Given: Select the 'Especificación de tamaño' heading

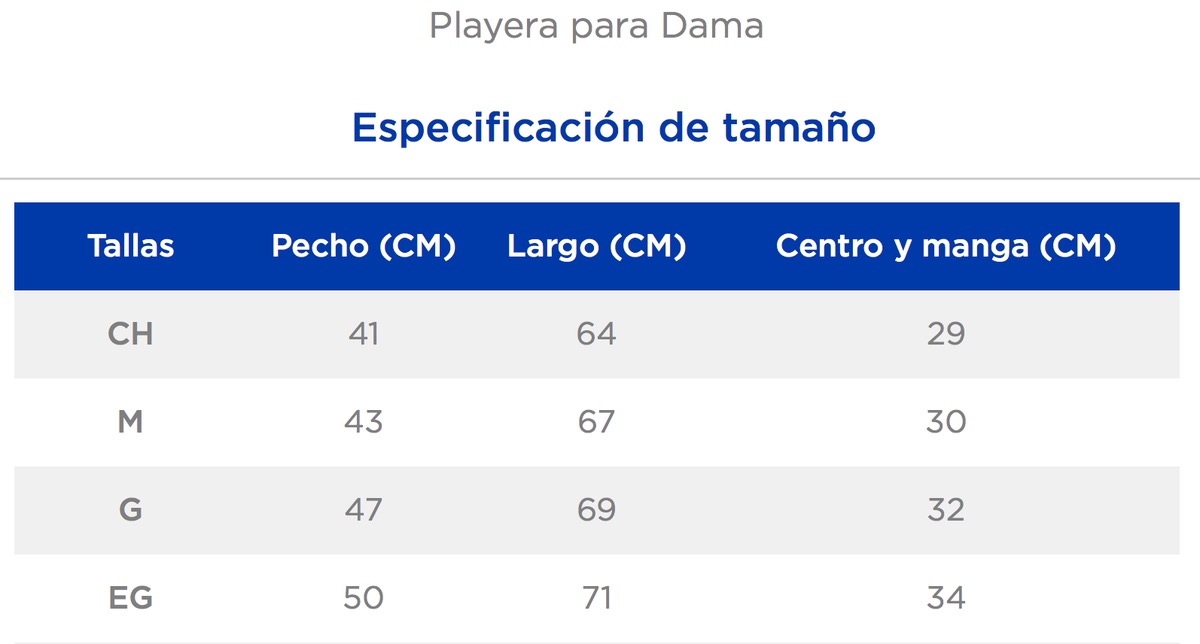Looking at the screenshot, I should point(614,128).
